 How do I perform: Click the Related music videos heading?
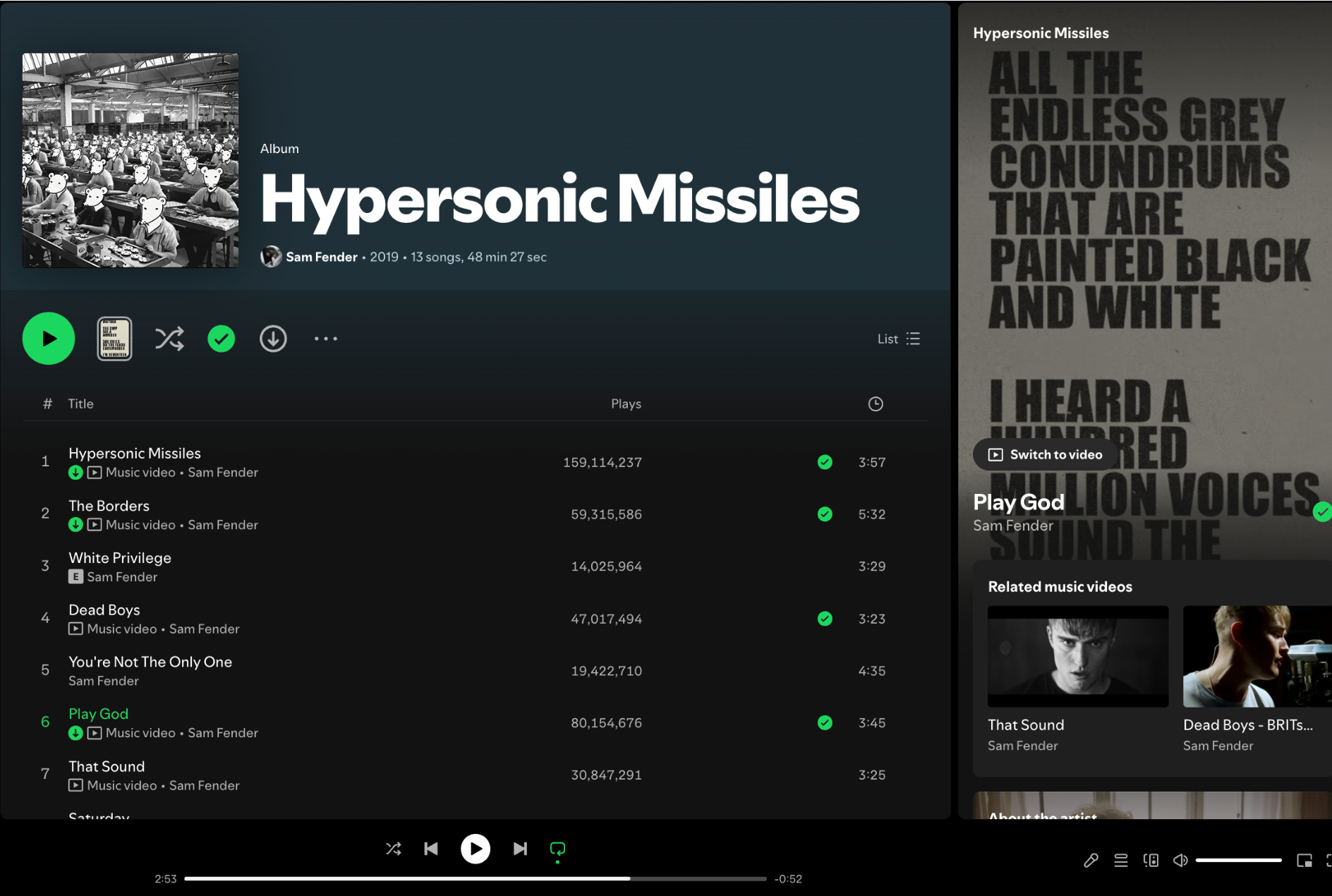pos(1060,587)
